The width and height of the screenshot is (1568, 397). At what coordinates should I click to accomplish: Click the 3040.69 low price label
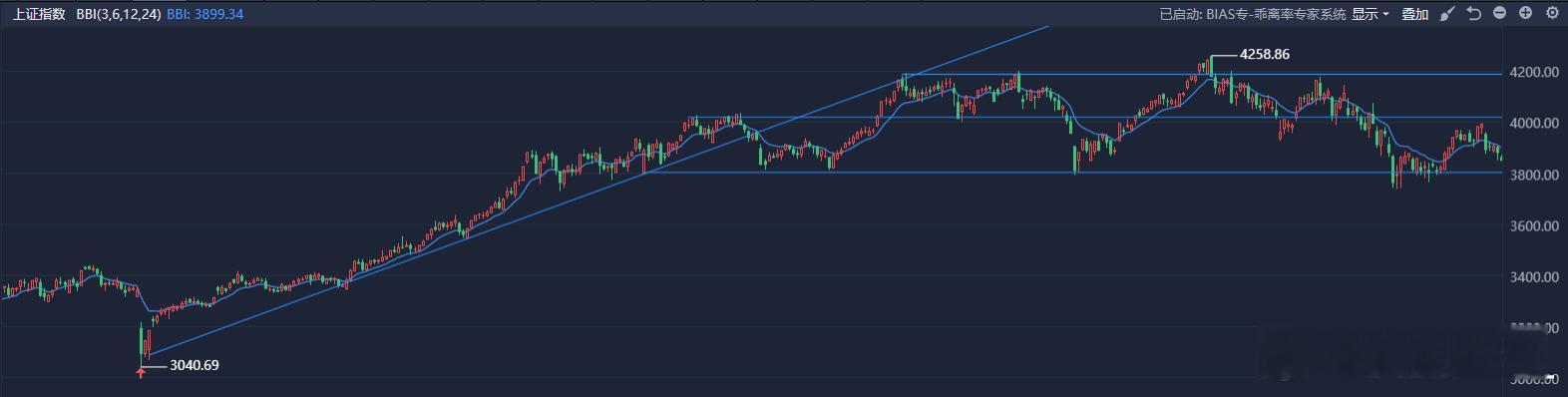pos(195,365)
